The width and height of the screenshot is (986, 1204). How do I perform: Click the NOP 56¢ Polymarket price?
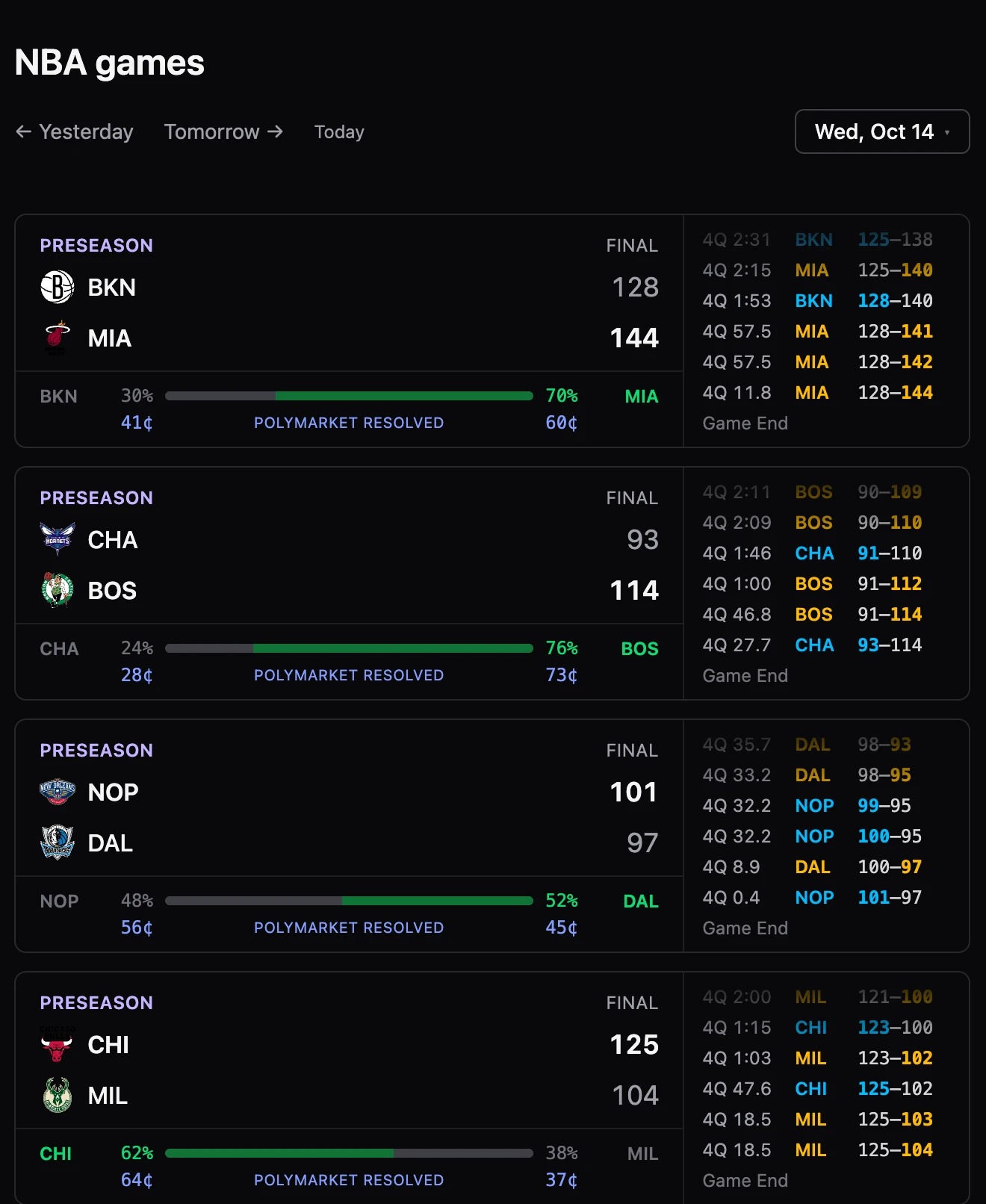point(137,928)
